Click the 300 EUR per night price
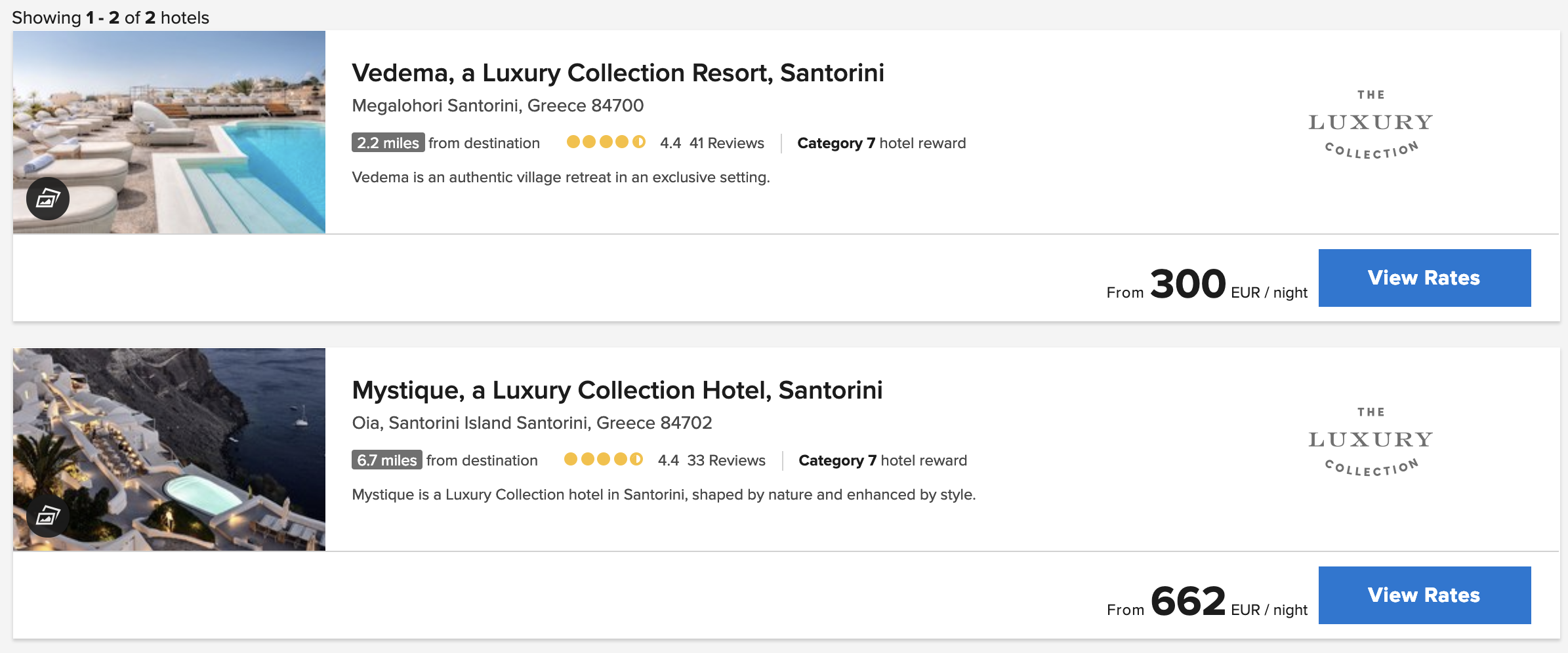 point(1207,285)
